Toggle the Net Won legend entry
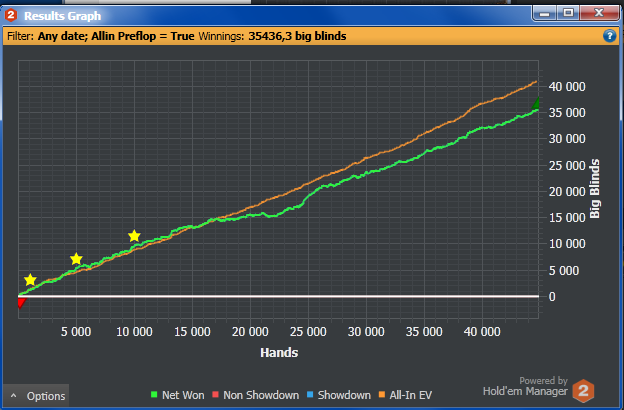This screenshot has height=410, width=624. [x=177, y=395]
